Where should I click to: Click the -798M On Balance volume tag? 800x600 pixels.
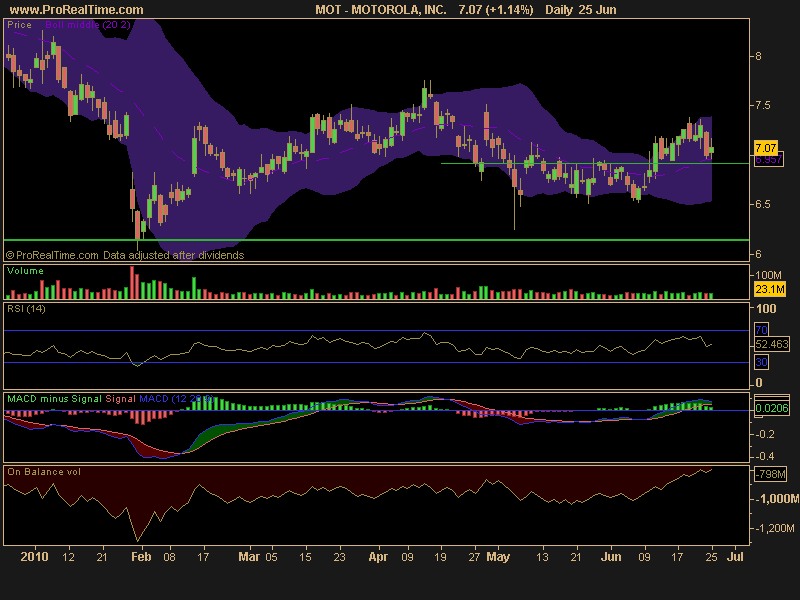(x=771, y=474)
